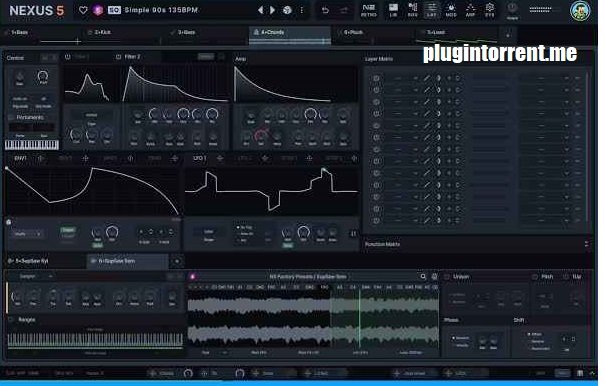The image size is (605, 386).
Task: Open the MOD modulation view
Action: pyautogui.click(x=451, y=10)
